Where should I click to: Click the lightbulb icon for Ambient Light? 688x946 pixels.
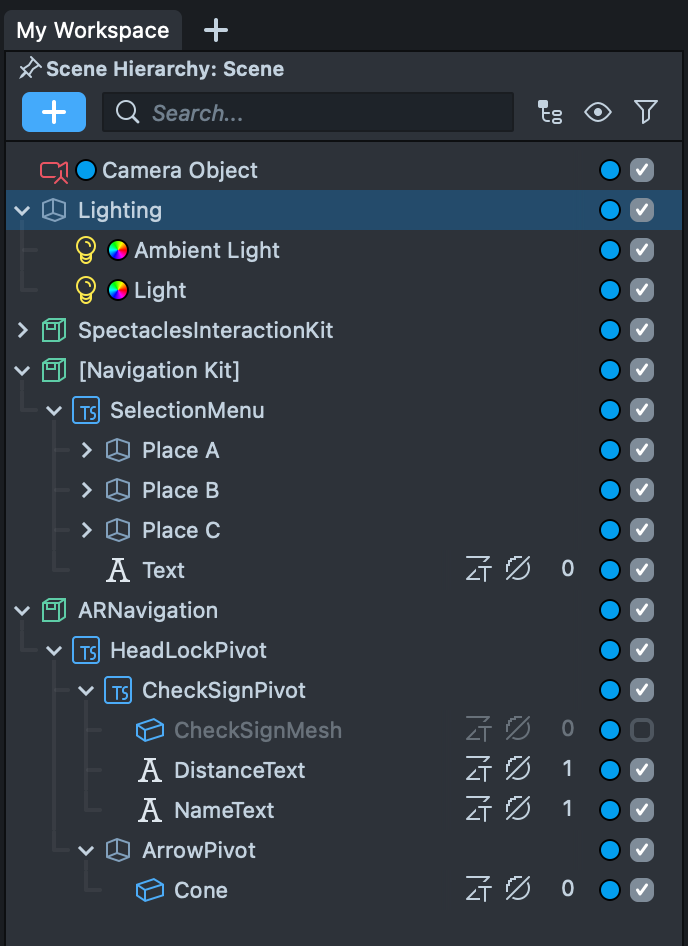[87, 250]
